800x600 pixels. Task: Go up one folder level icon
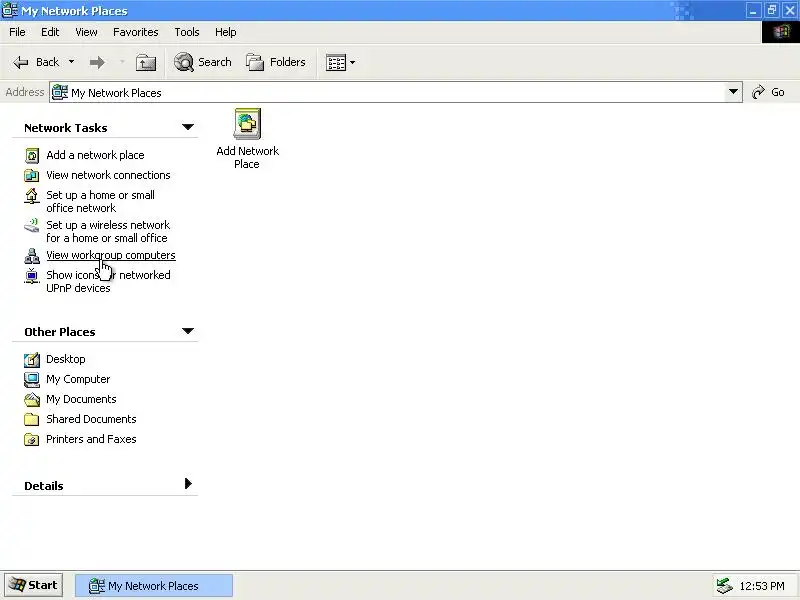pos(146,62)
